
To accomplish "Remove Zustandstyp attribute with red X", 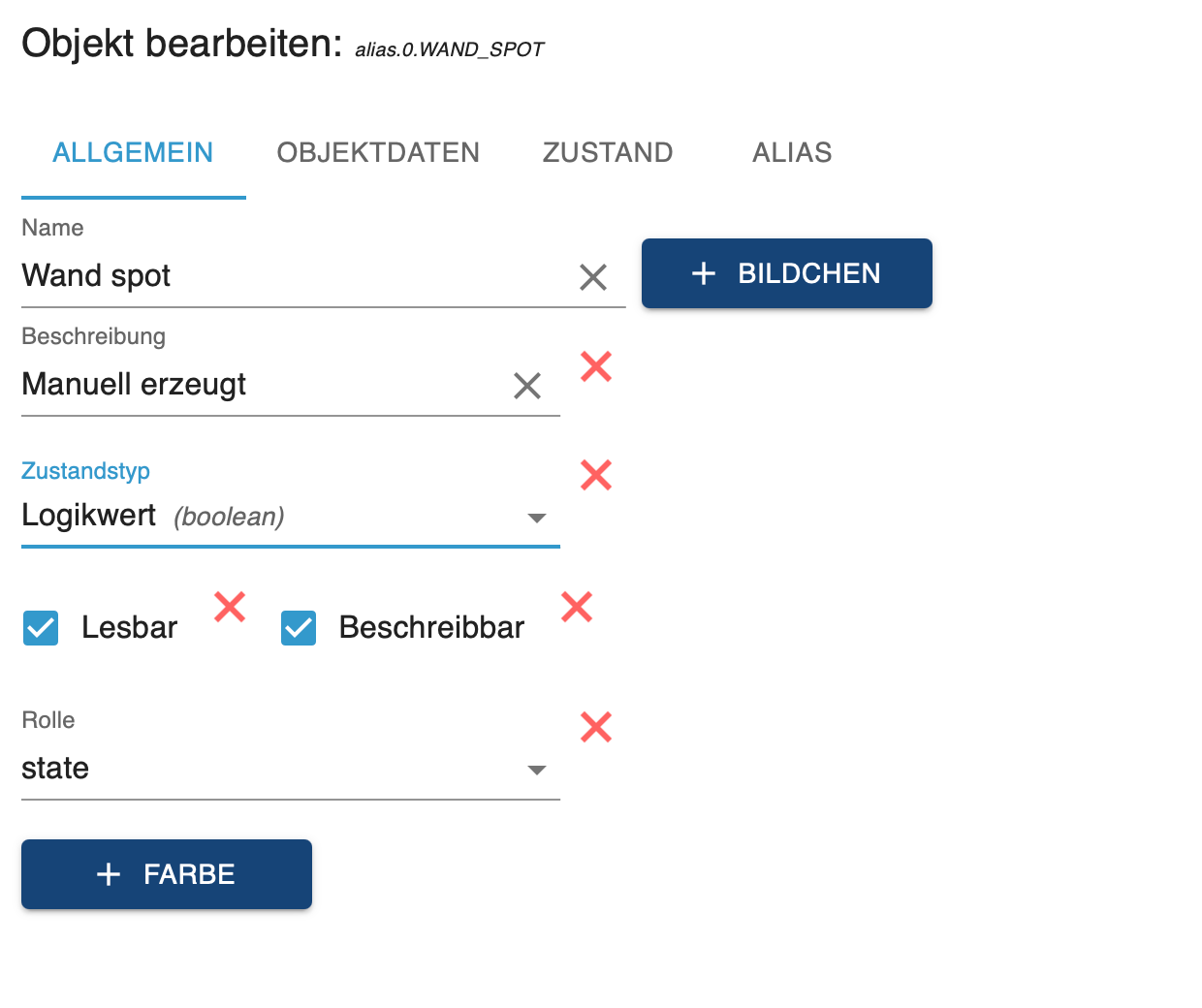I will coord(596,475).
